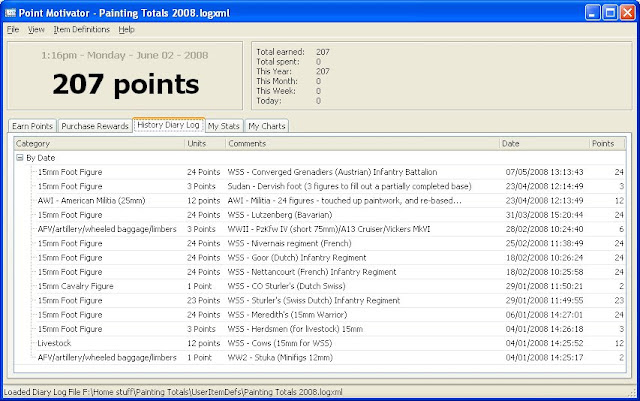Click the date 31/03/2008 15:20:44
This screenshot has width=640, height=401.
pos(544,215)
